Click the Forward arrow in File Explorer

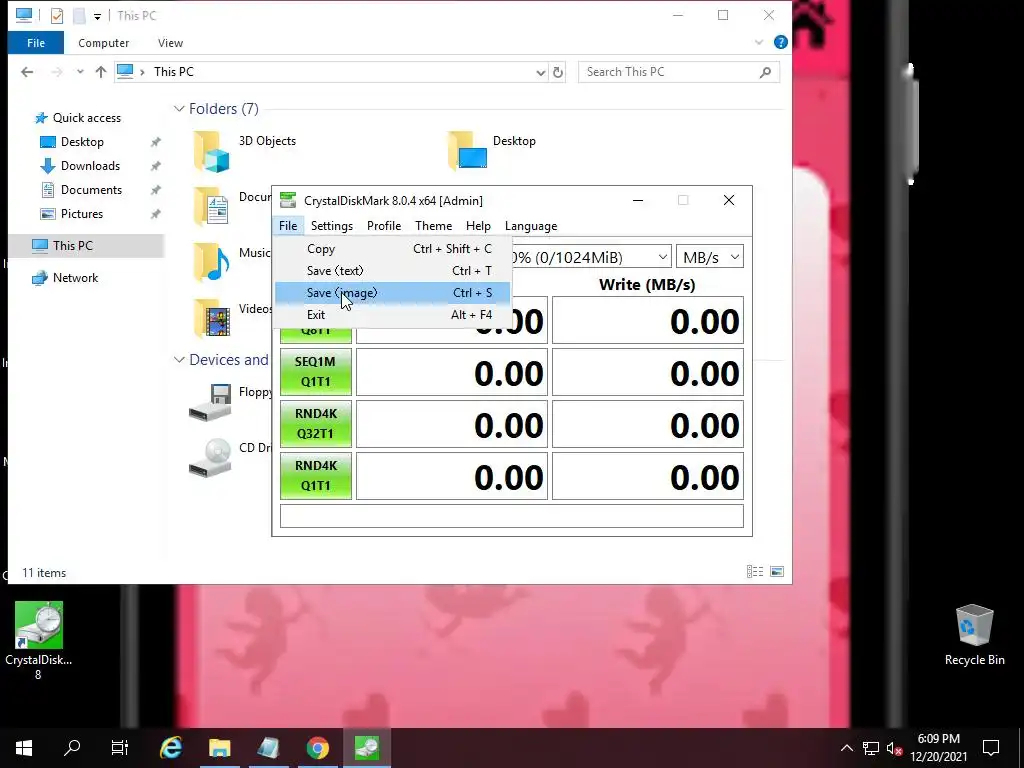tap(57, 72)
